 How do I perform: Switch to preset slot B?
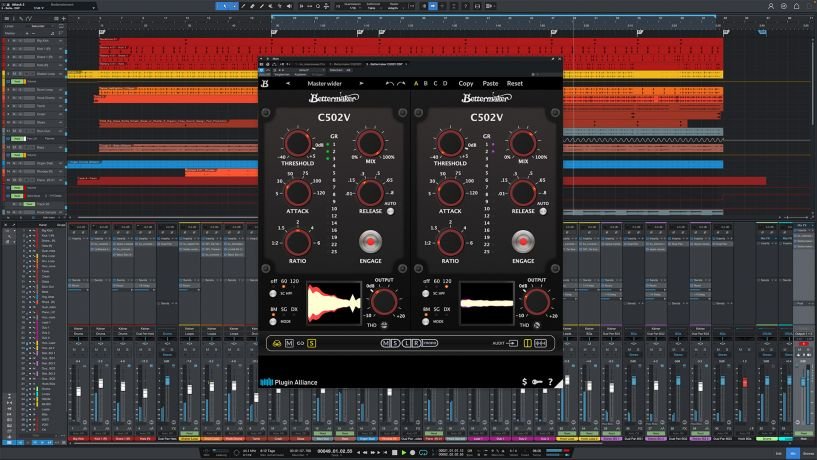pyautogui.click(x=428, y=84)
